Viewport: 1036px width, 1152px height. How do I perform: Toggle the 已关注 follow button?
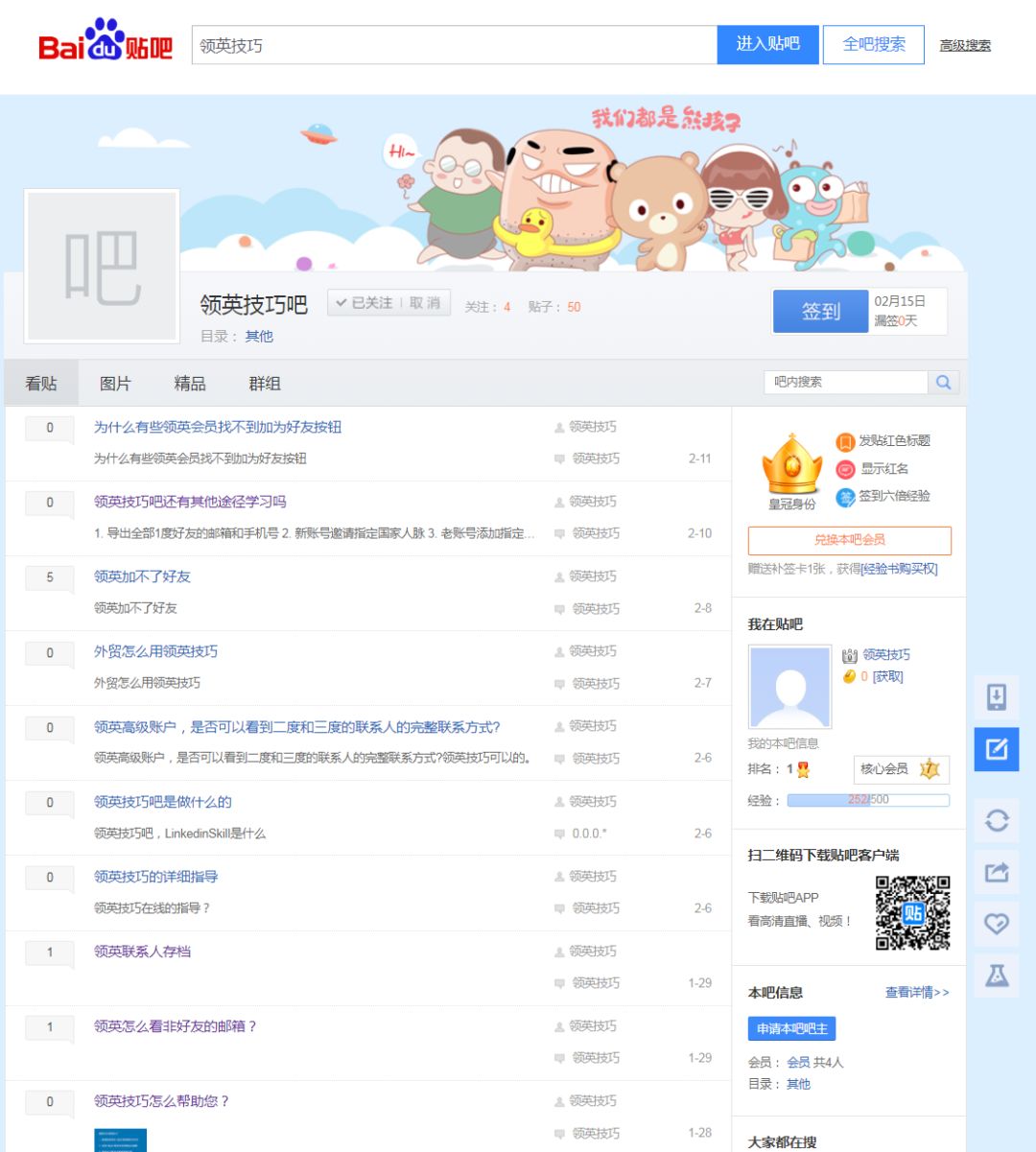(x=364, y=303)
